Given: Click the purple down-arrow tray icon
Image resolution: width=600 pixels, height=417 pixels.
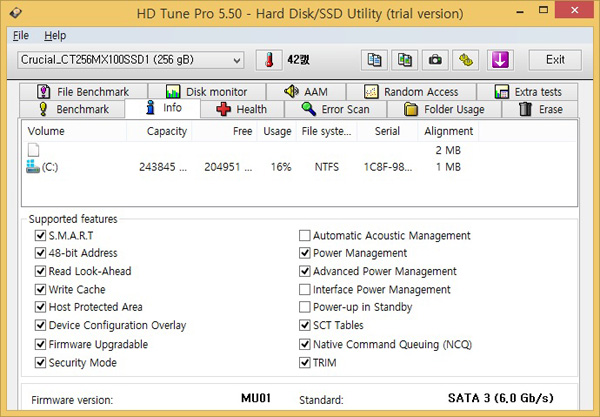Looking at the screenshot, I should click(500, 60).
